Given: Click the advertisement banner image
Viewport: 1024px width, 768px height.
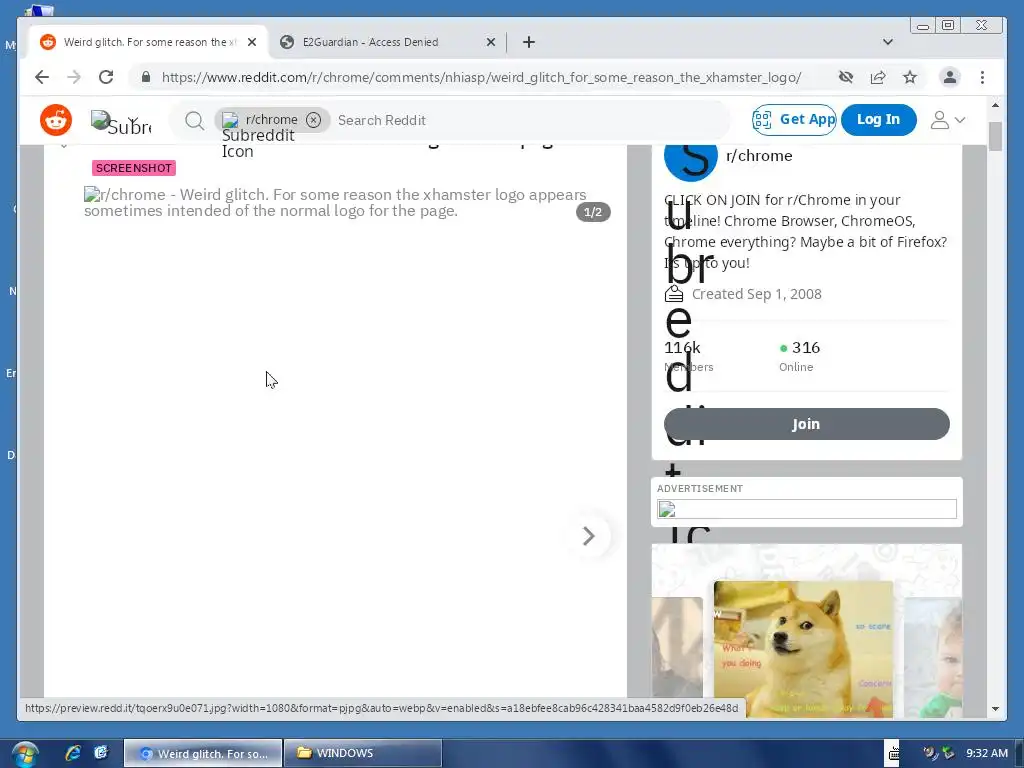Looking at the screenshot, I should click(x=807, y=509).
